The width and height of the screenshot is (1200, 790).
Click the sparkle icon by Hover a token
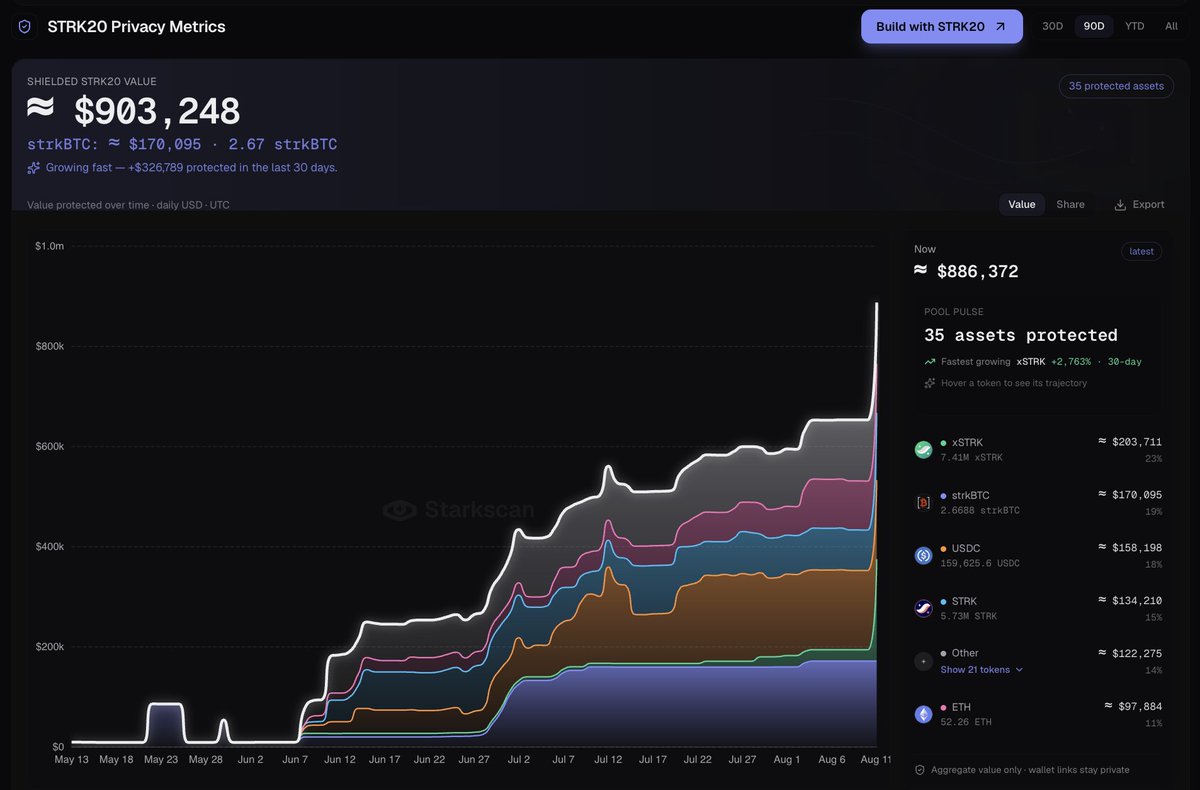pyautogui.click(x=930, y=383)
